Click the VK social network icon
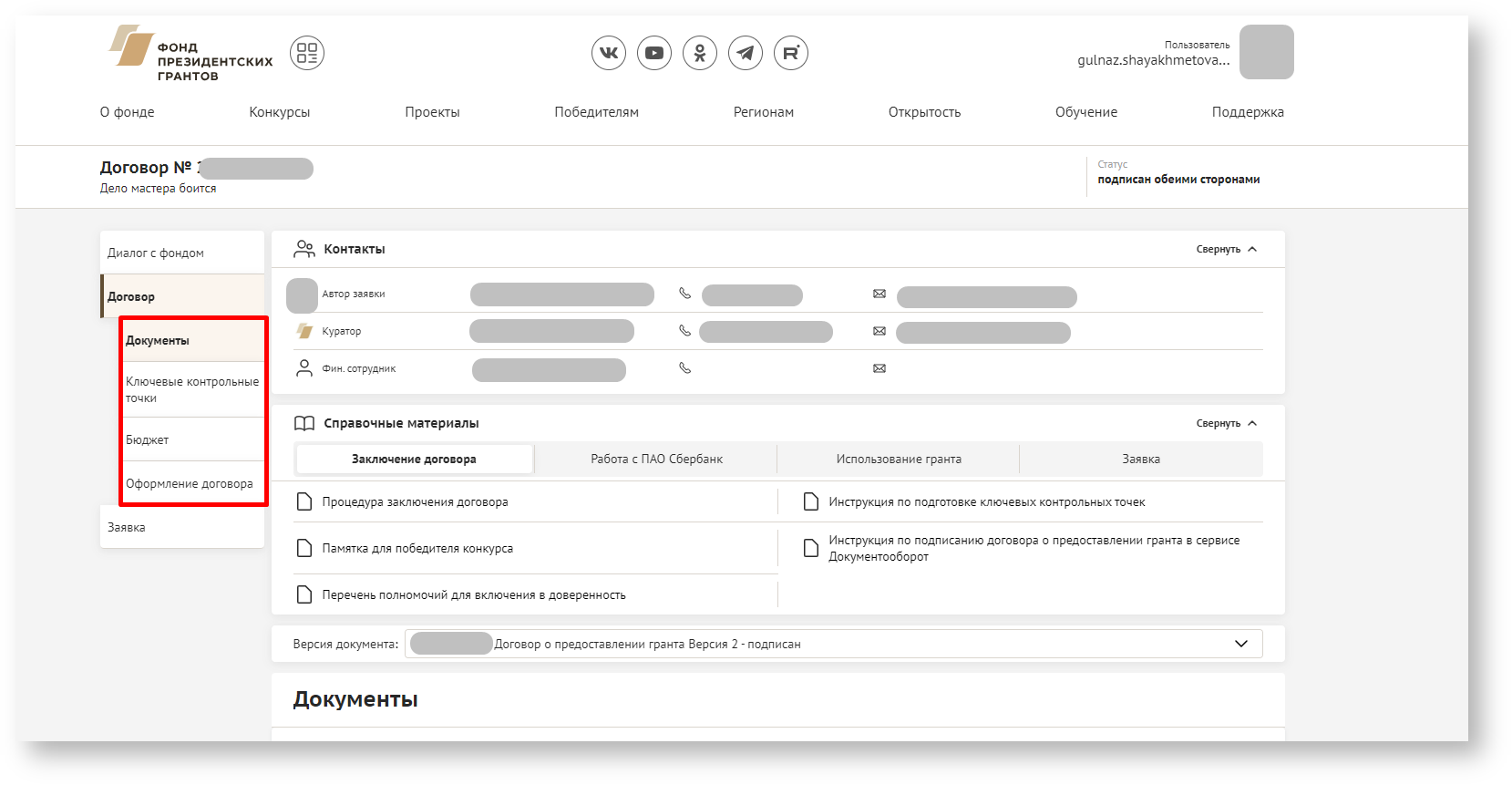The height and width of the screenshot is (785, 1512). pyautogui.click(x=608, y=53)
